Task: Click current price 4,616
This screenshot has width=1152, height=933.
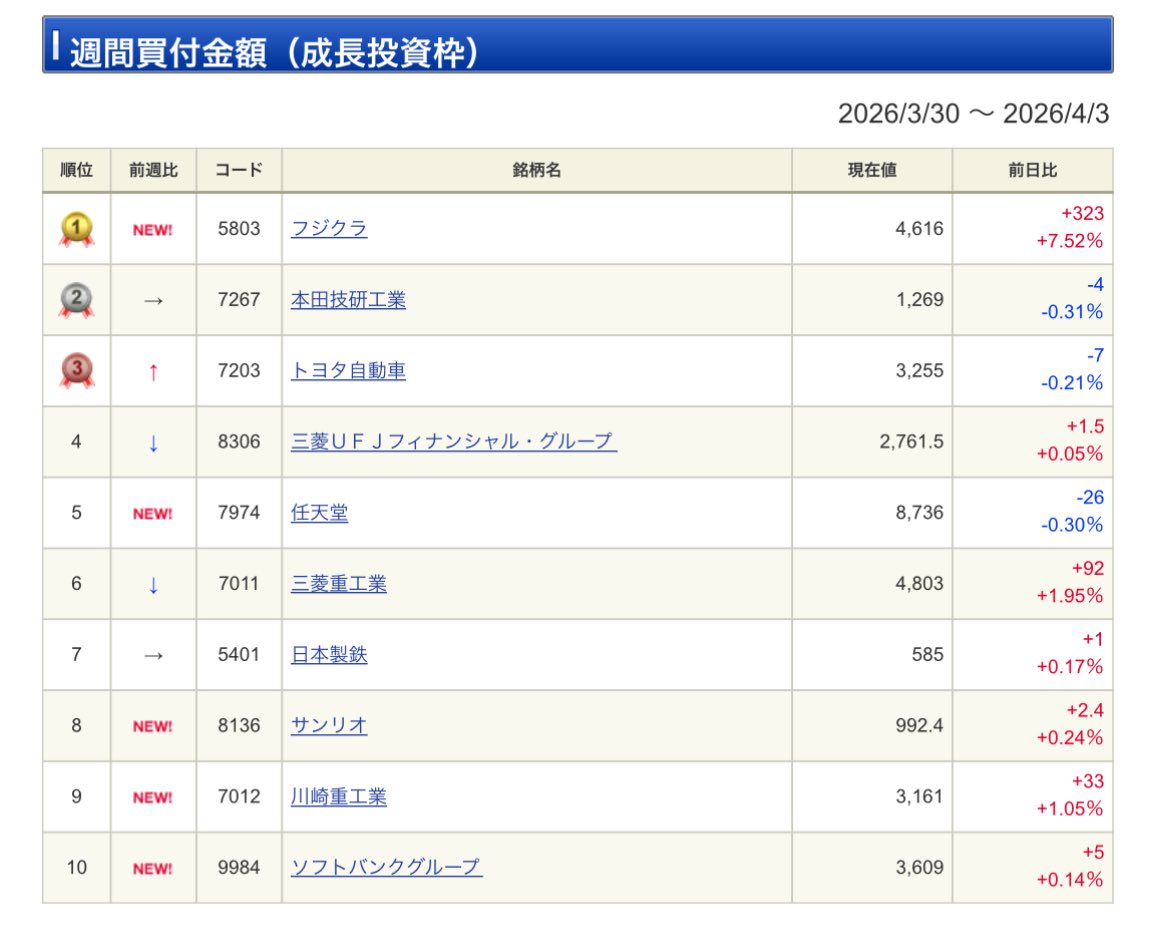Action: (919, 228)
